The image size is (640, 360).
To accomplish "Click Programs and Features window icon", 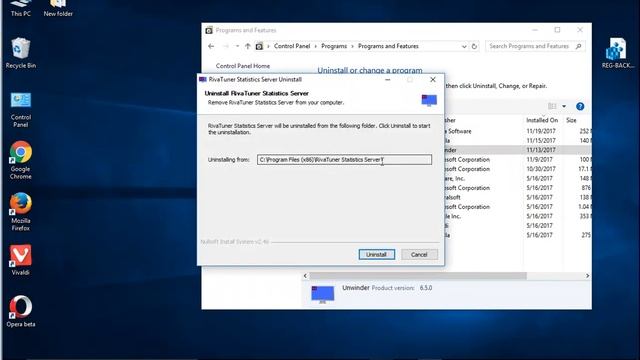I will coord(209,30).
